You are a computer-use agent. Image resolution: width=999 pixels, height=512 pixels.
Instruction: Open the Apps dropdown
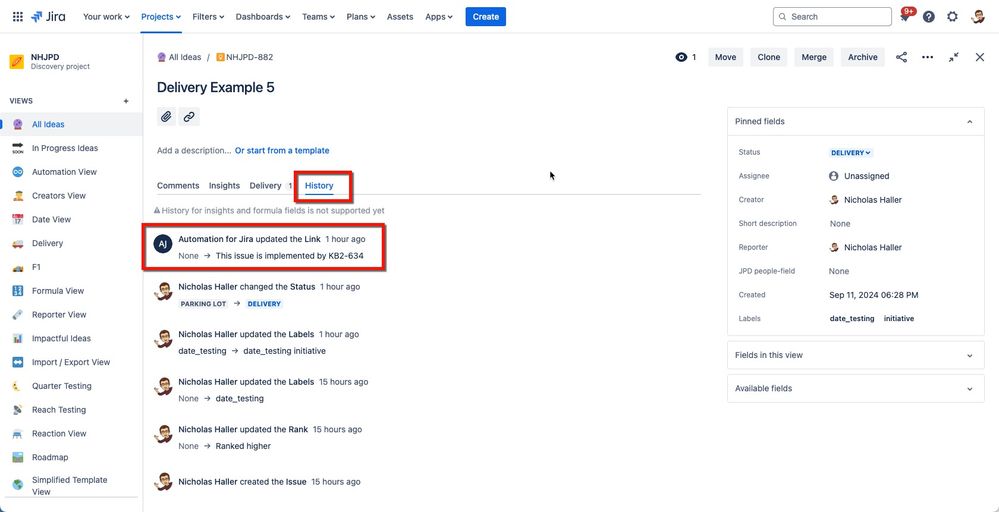click(439, 17)
